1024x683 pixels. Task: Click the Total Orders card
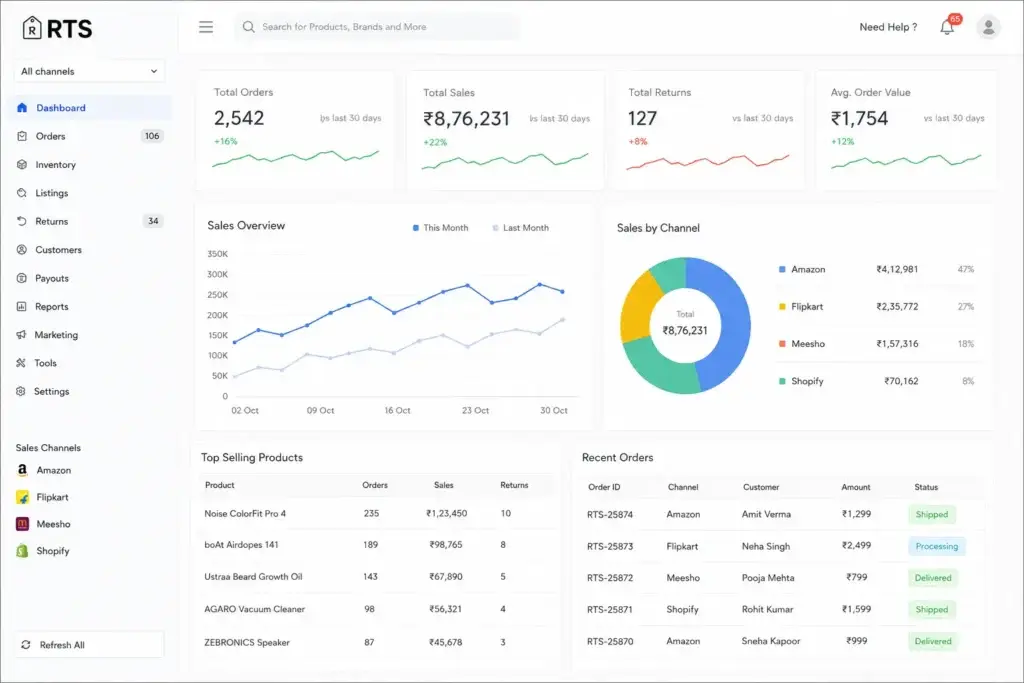[x=295, y=130]
